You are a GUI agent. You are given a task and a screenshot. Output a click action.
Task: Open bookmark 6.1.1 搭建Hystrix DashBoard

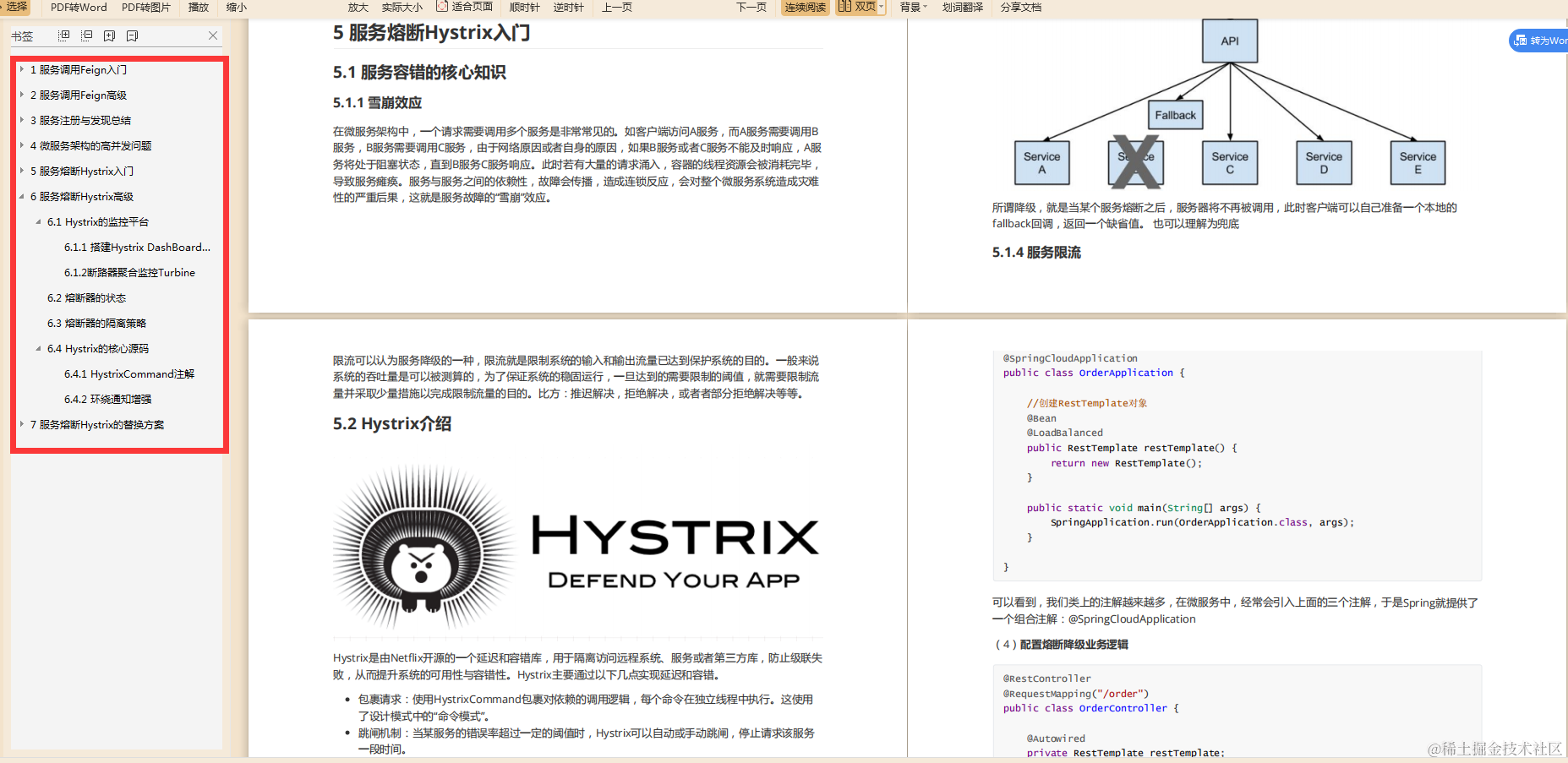[x=137, y=247]
